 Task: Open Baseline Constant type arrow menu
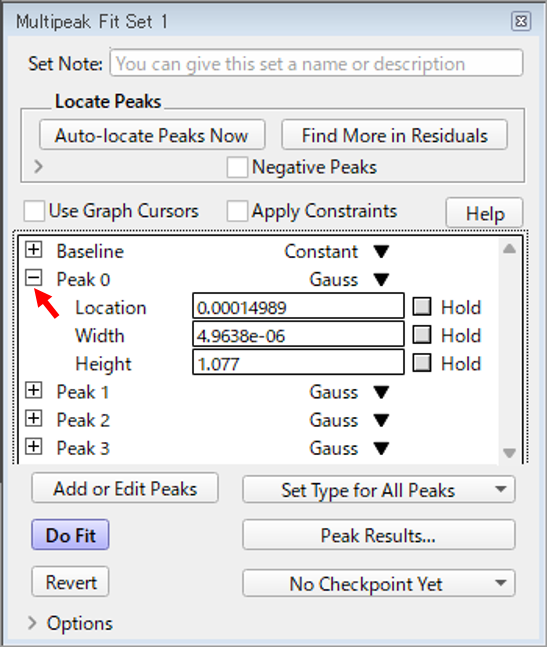pos(381,251)
